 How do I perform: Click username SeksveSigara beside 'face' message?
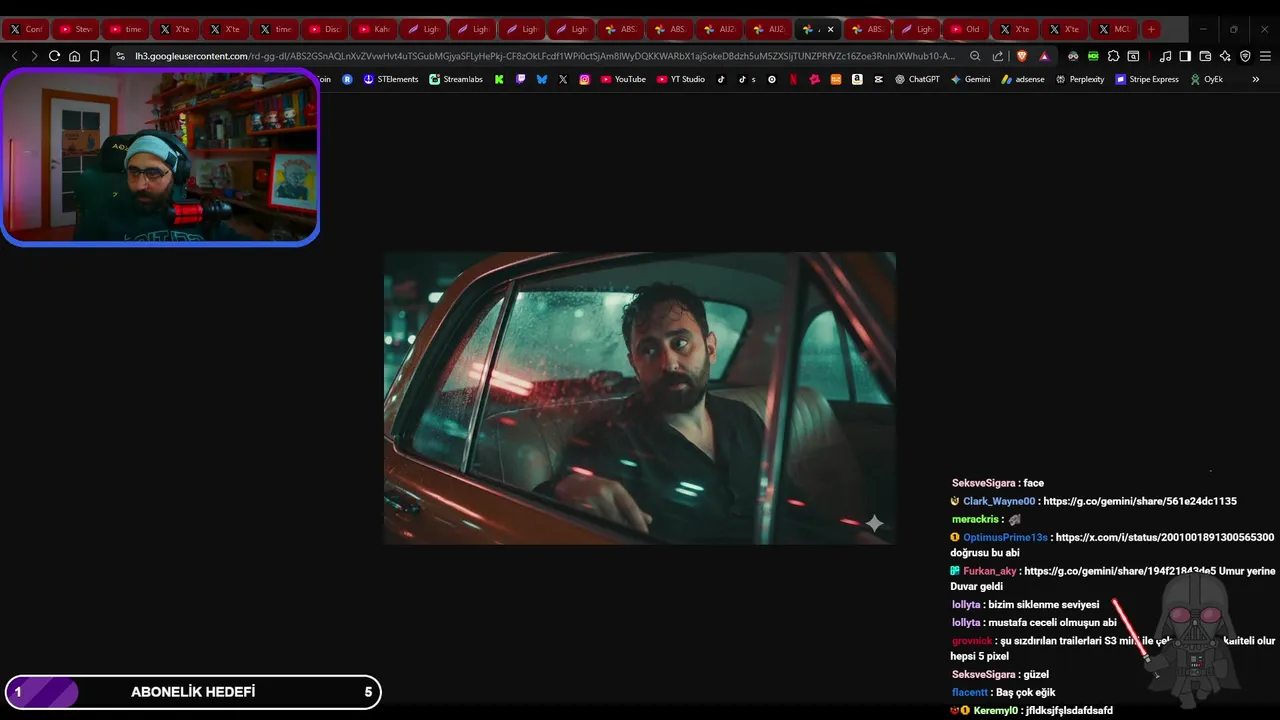(x=984, y=483)
